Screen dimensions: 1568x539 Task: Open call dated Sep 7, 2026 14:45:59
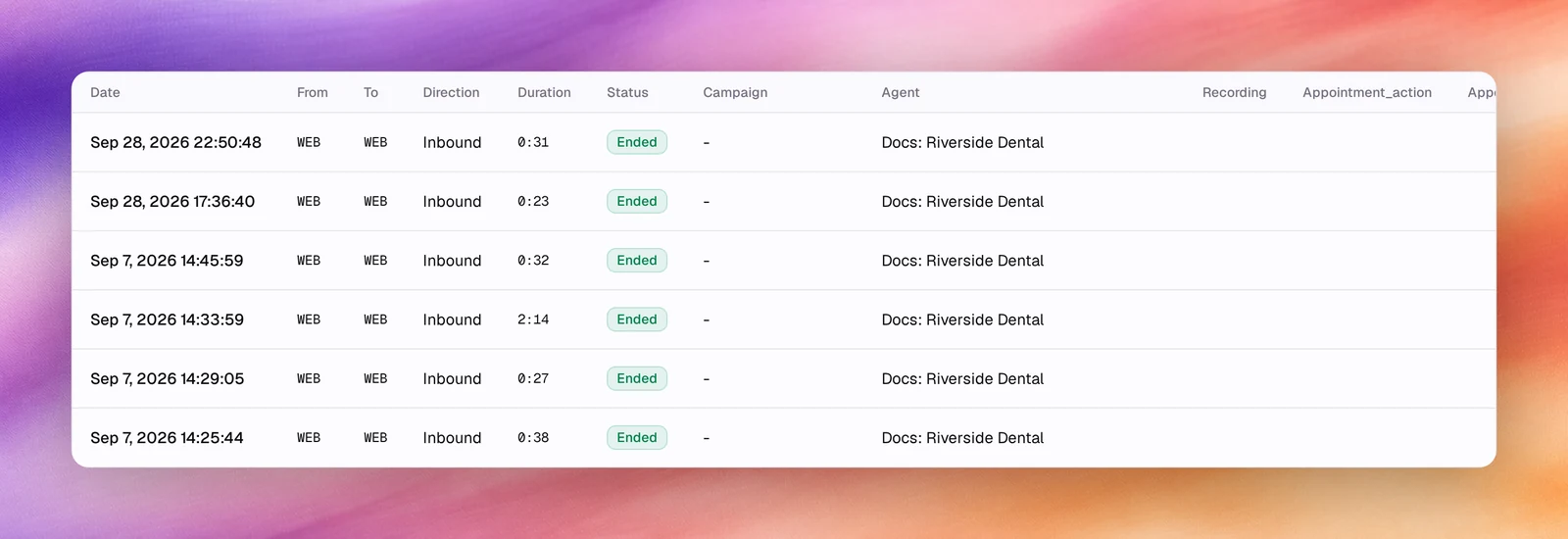tap(783, 261)
